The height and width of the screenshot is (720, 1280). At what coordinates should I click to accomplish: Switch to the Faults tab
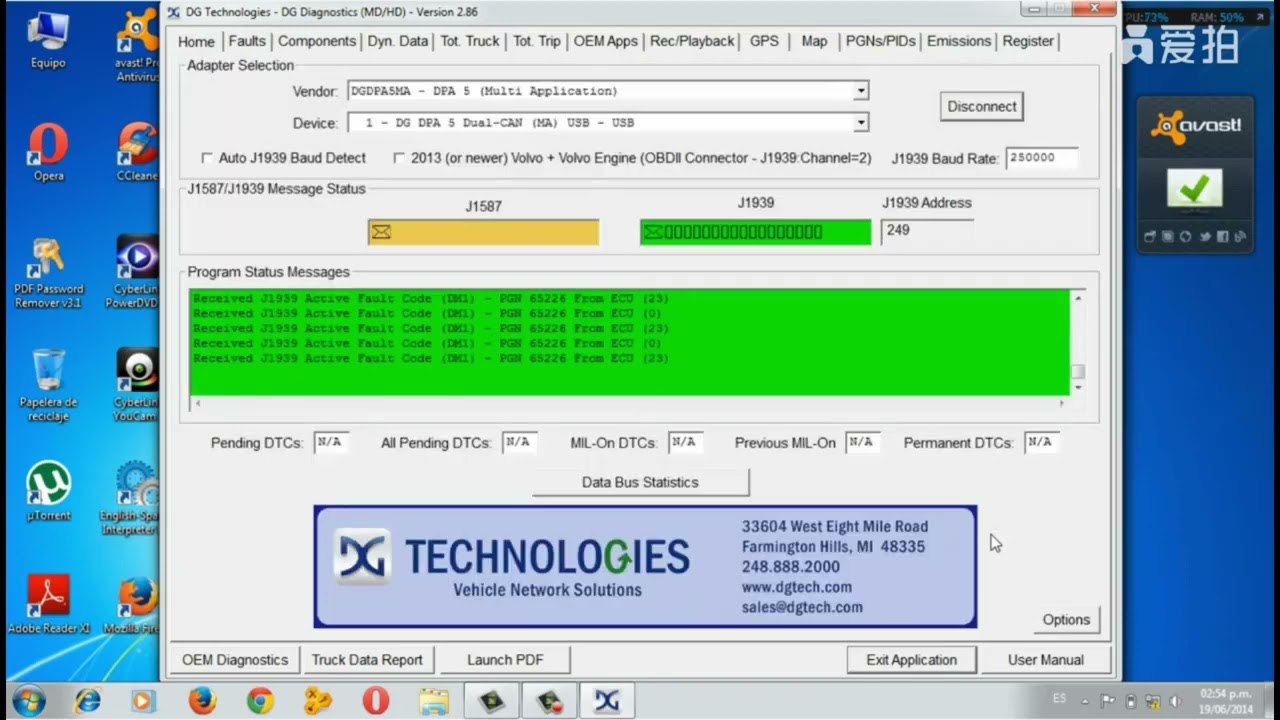tap(247, 41)
